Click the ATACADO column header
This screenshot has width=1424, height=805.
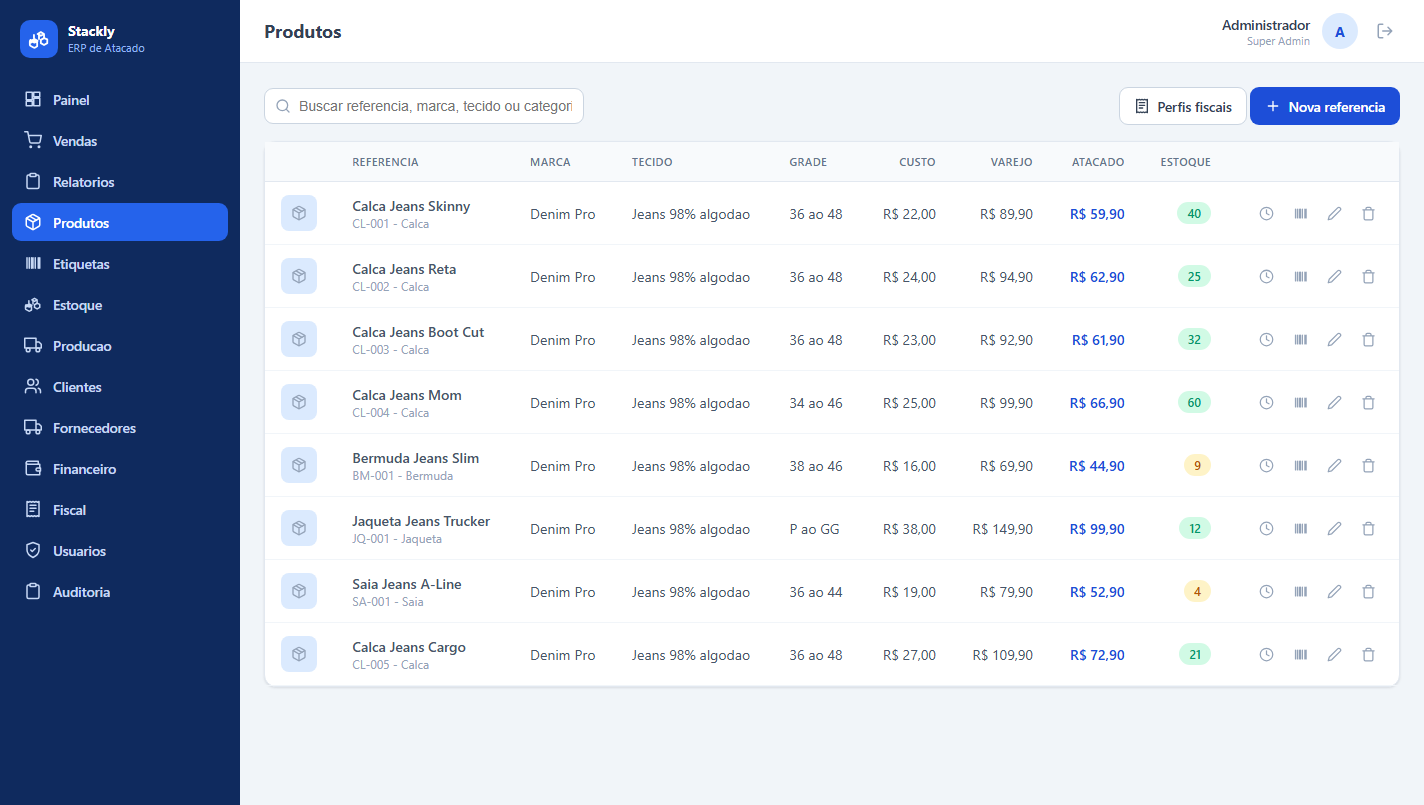tap(1098, 162)
